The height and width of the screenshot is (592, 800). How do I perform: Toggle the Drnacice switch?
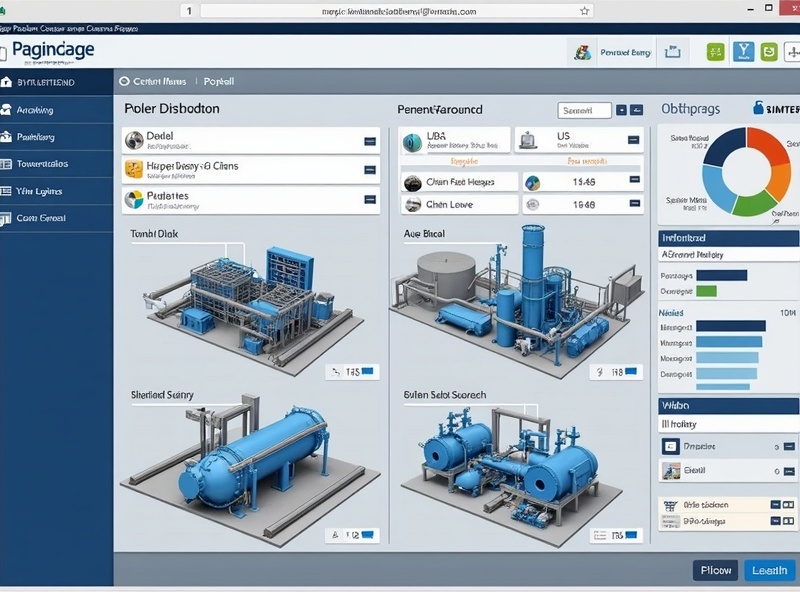point(789,447)
